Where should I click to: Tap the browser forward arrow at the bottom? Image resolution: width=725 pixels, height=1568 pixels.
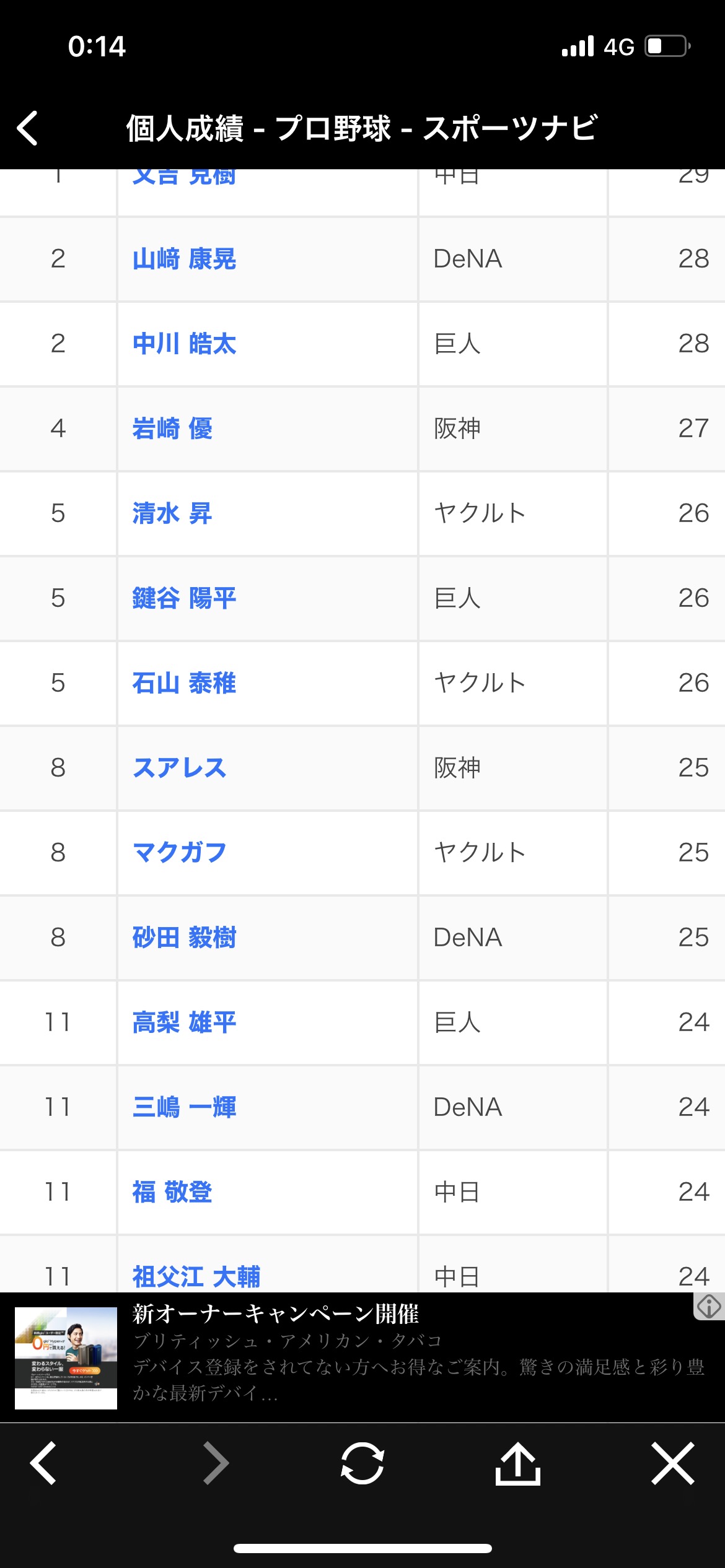point(216,1463)
